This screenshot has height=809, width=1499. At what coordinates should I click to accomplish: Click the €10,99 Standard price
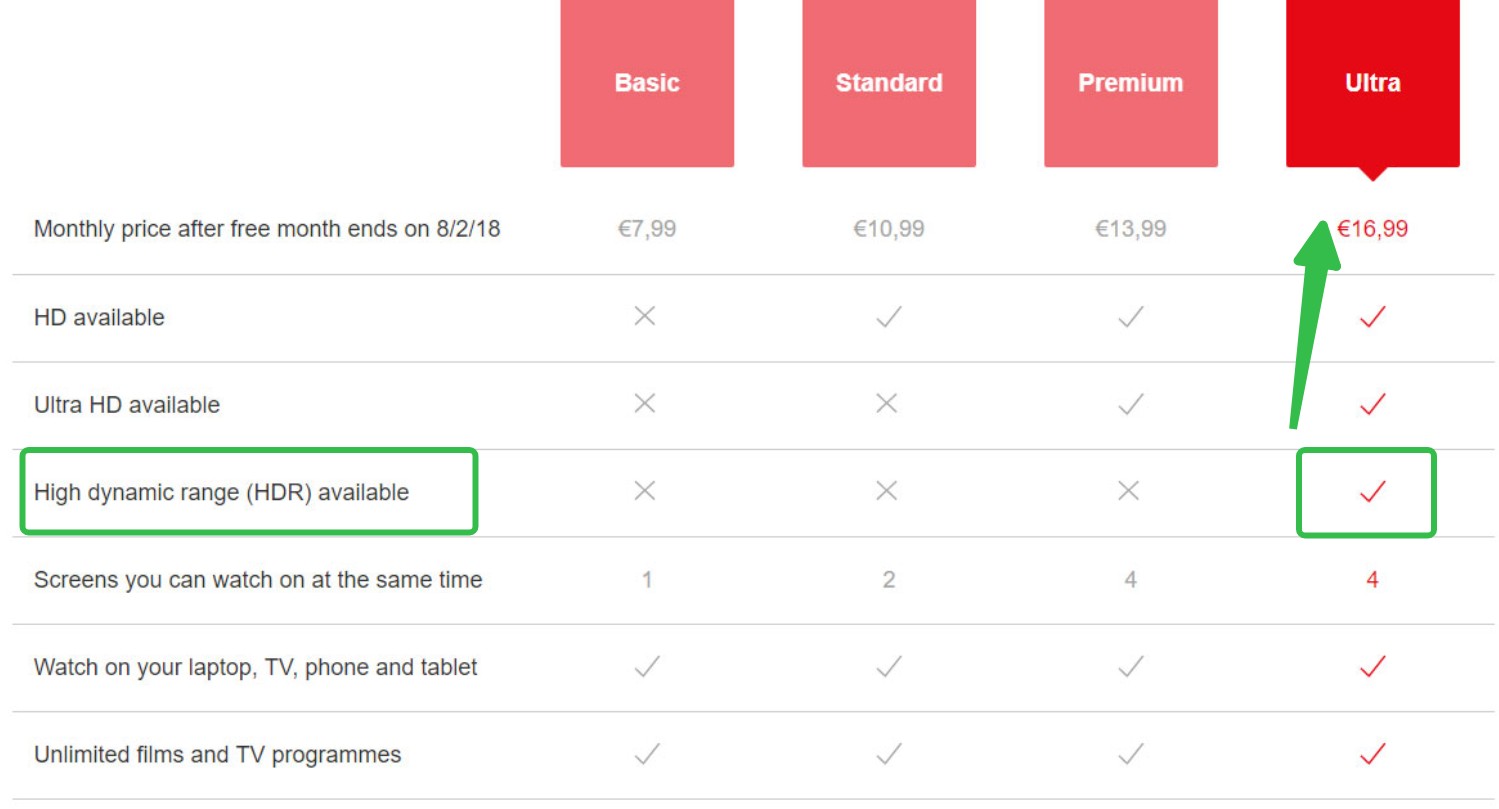point(889,229)
